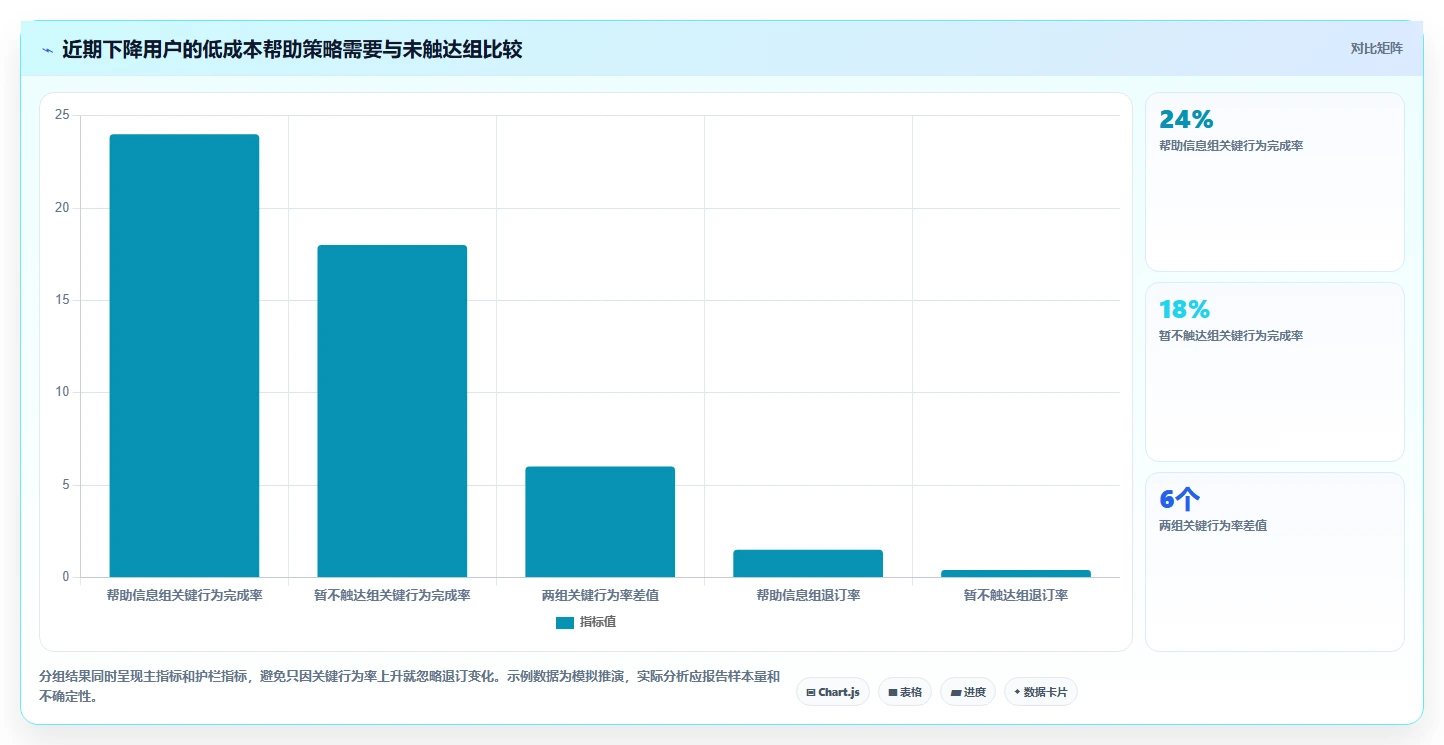This screenshot has width=1444, height=745.
Task: Click the 进度 tag's small icon
Action: click(956, 692)
